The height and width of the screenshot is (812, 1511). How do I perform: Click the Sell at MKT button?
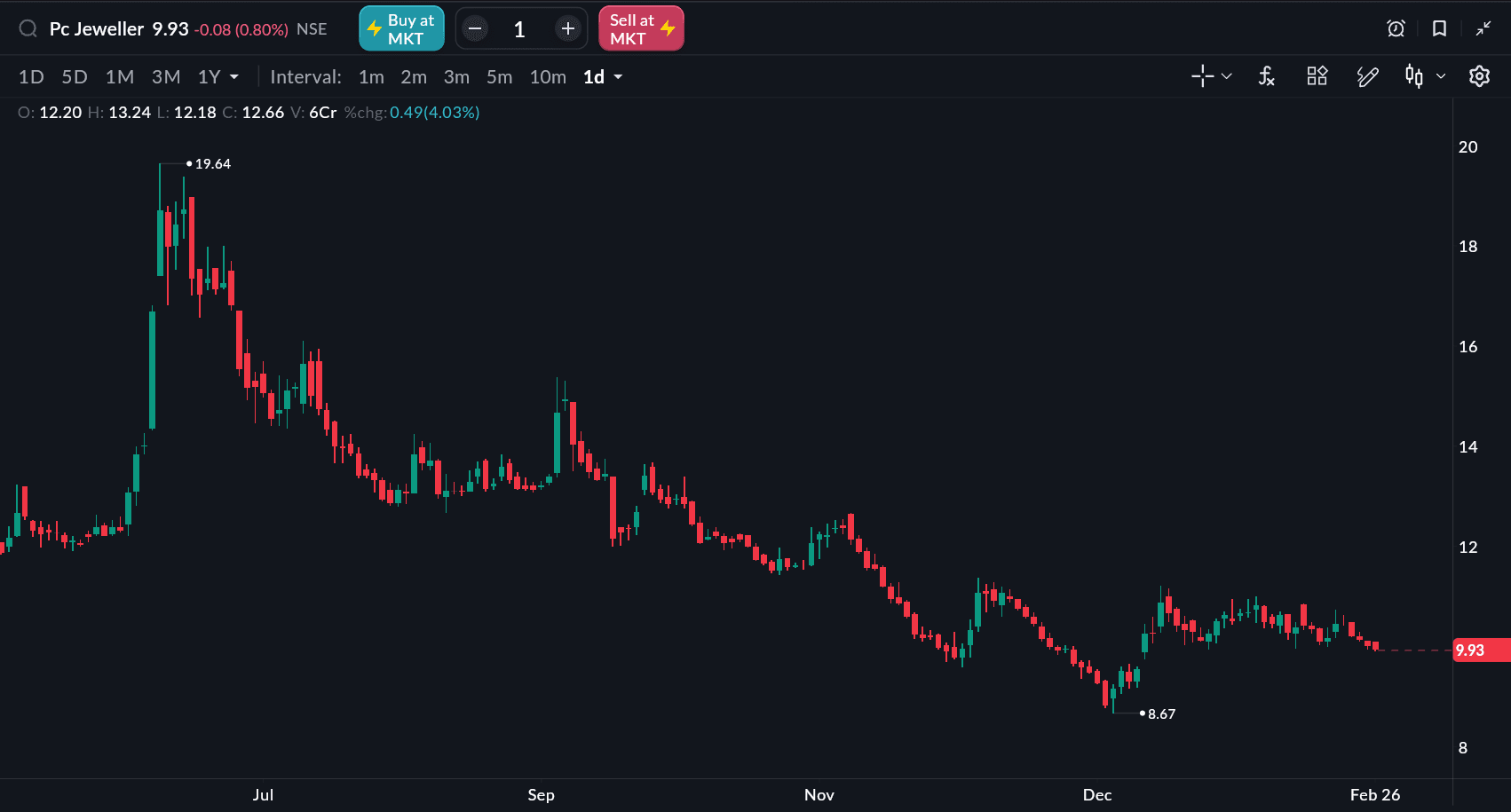(x=641, y=29)
